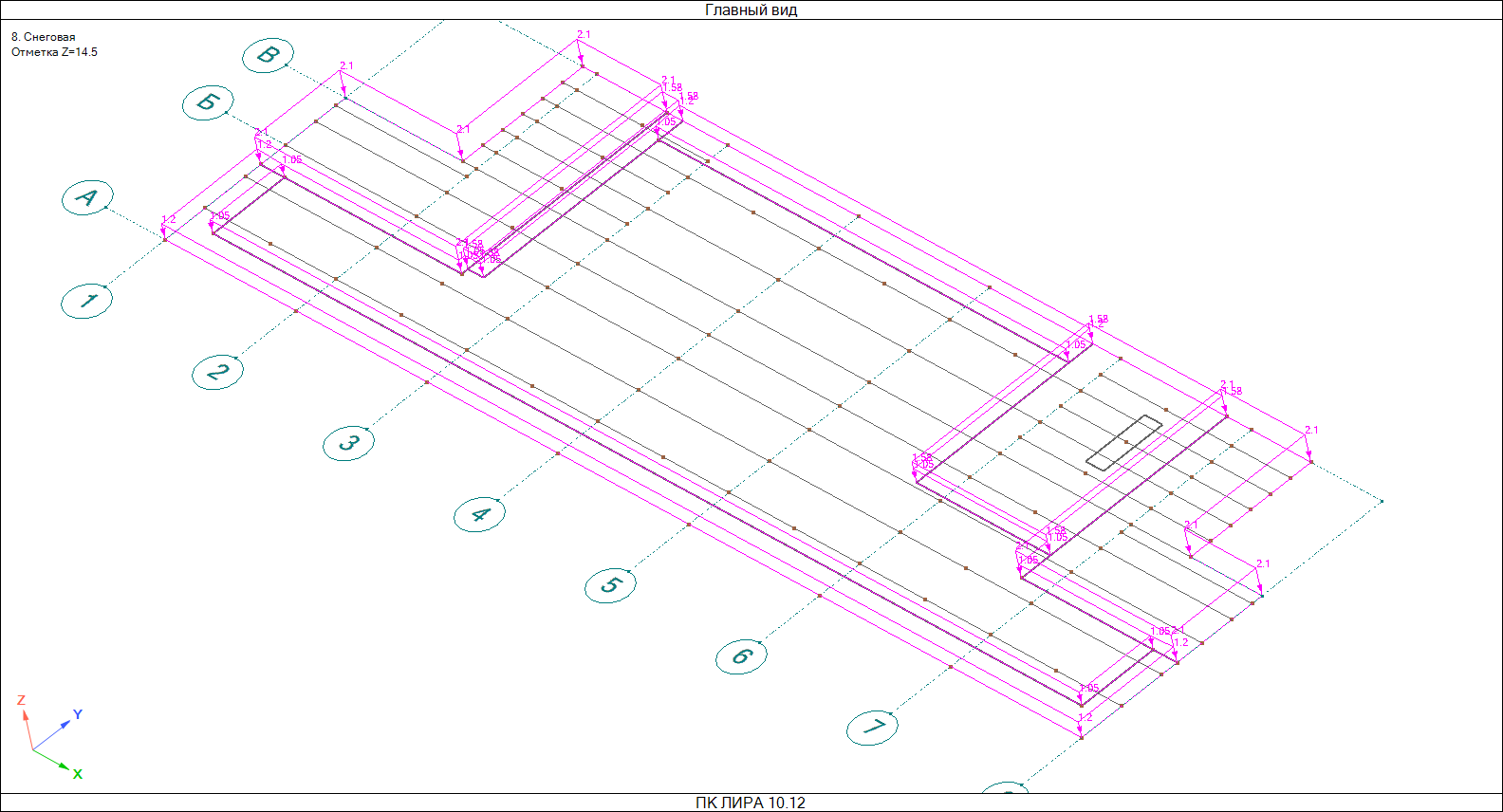Select the small rectangular opening in the slab
Image resolution: width=1503 pixels, height=812 pixels.
point(1123,442)
